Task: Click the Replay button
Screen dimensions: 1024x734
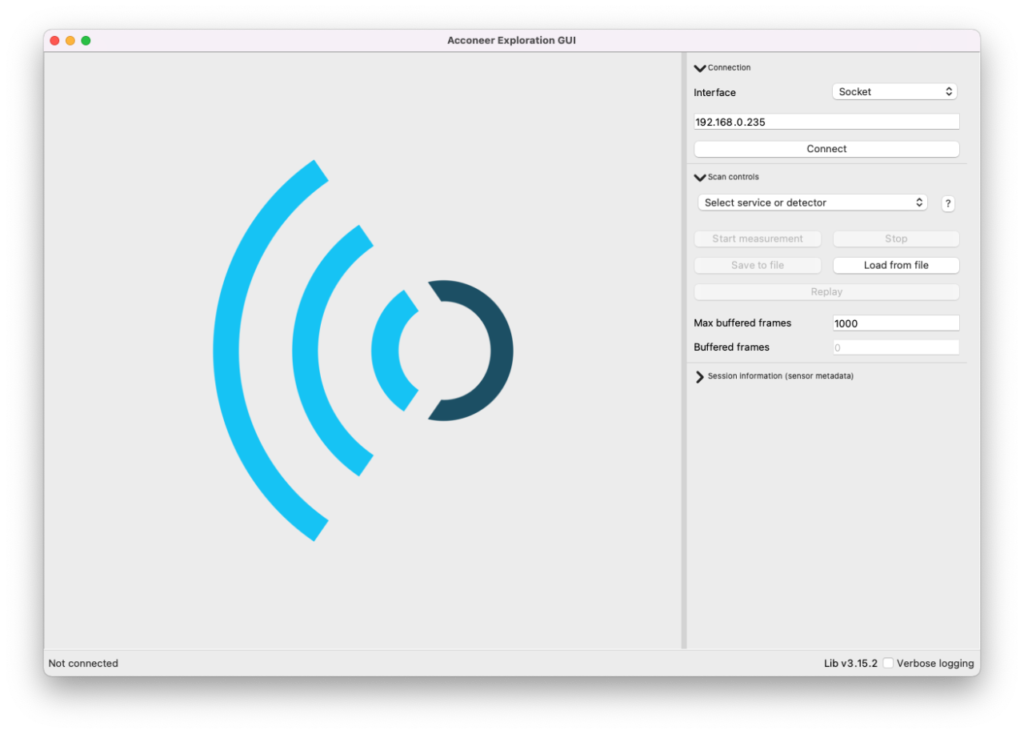Action: (x=826, y=292)
